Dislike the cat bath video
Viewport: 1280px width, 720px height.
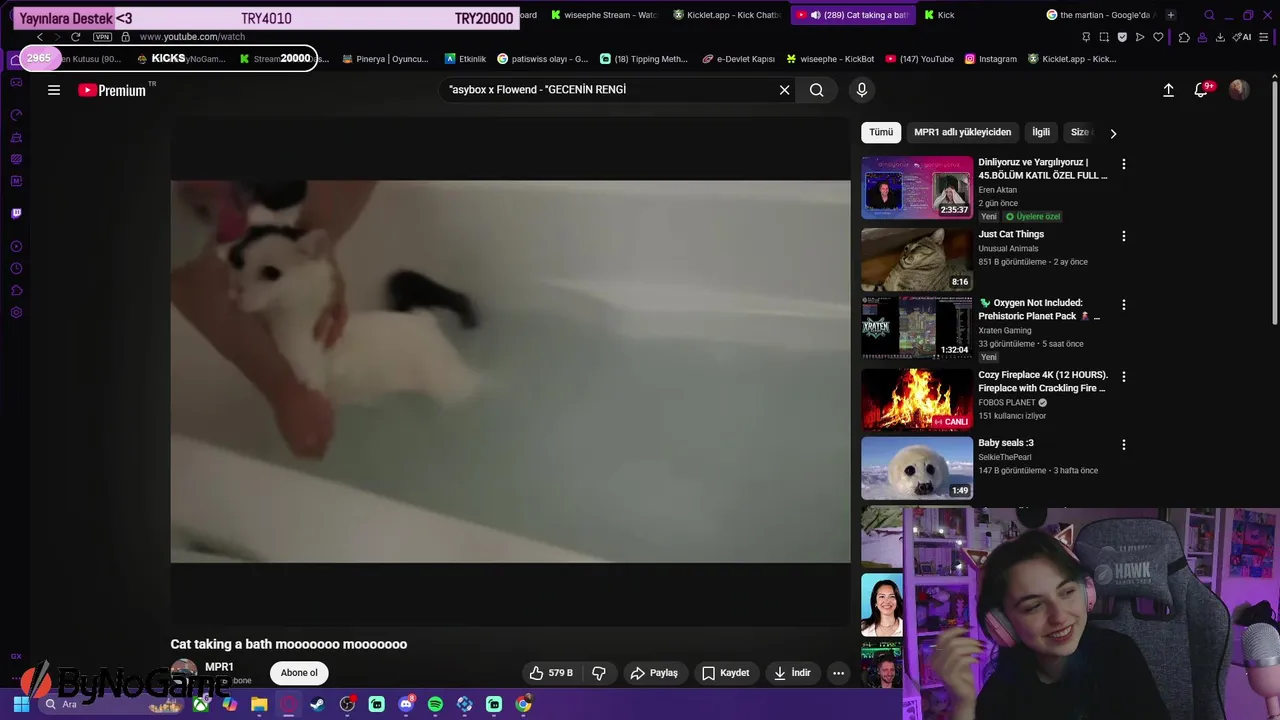tap(599, 673)
